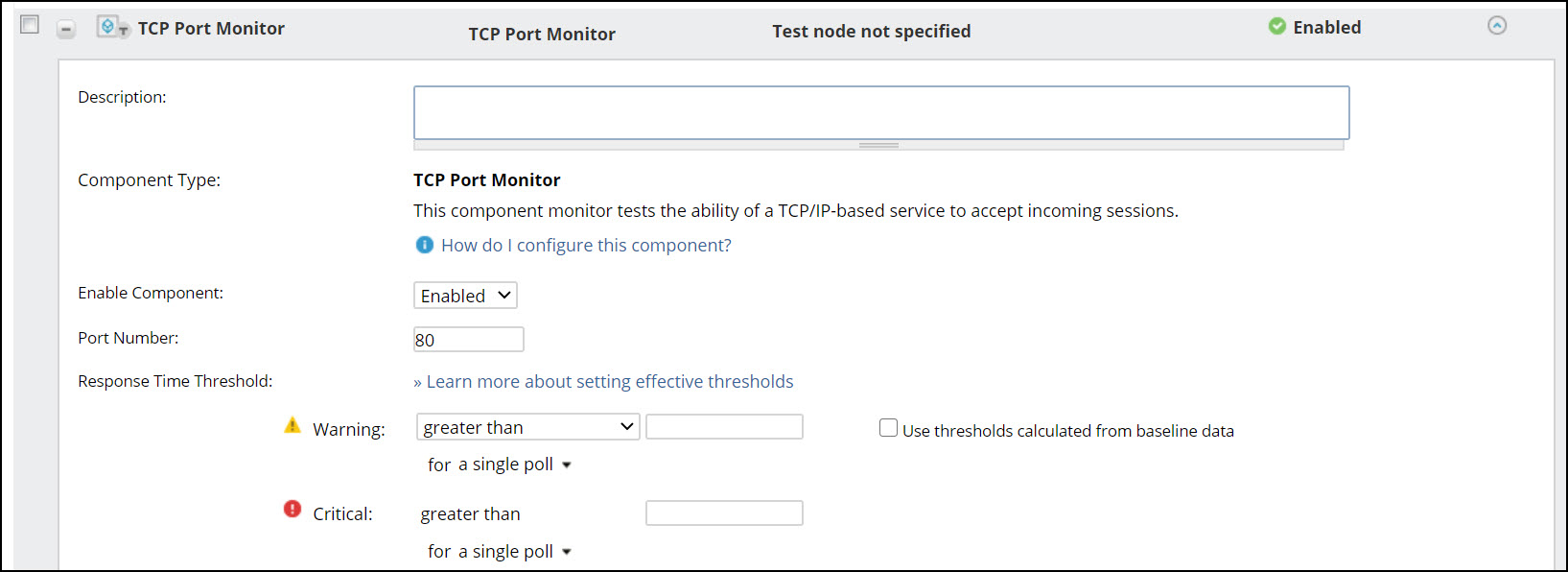Click the Description text area
This screenshot has width=1568, height=572.
click(x=881, y=113)
